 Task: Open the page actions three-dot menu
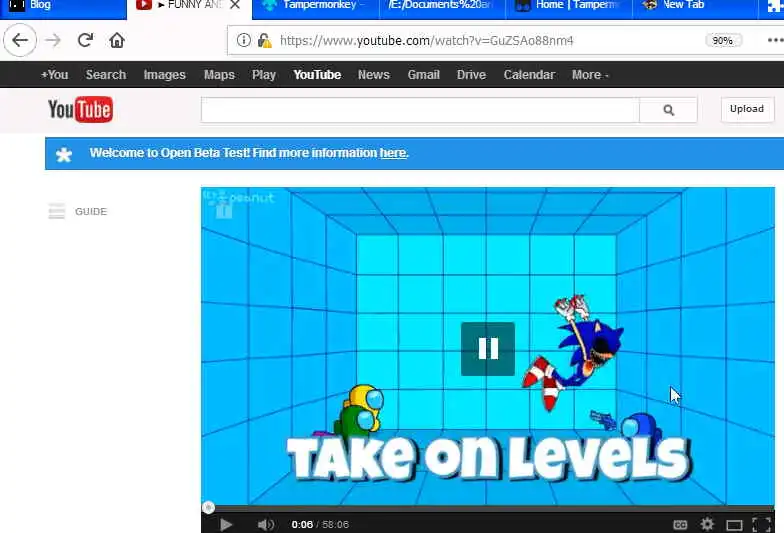click(775, 40)
